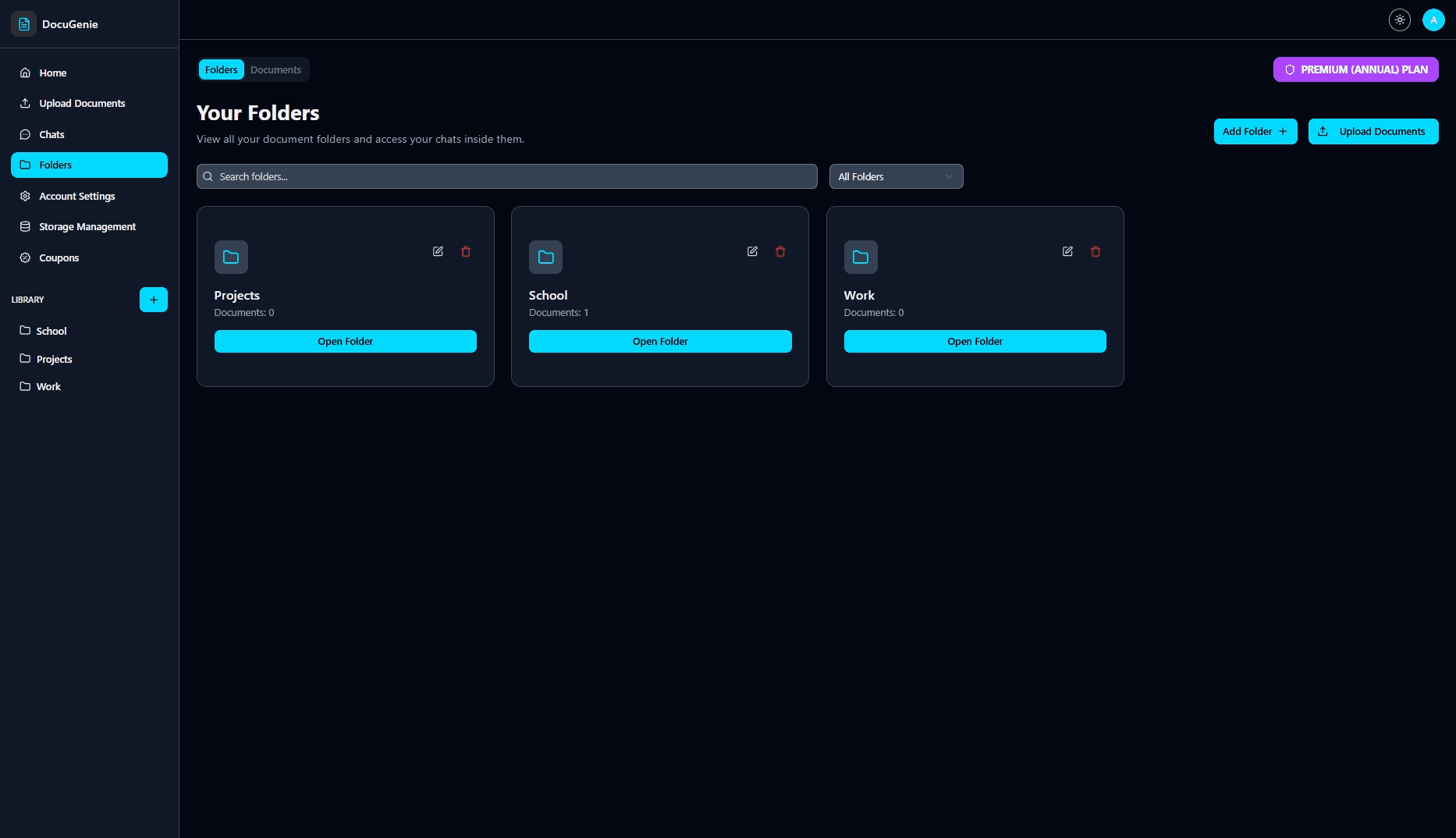The width and height of the screenshot is (1456, 838).
Task: Open Upload Documents in the sidebar
Action: coord(89,103)
